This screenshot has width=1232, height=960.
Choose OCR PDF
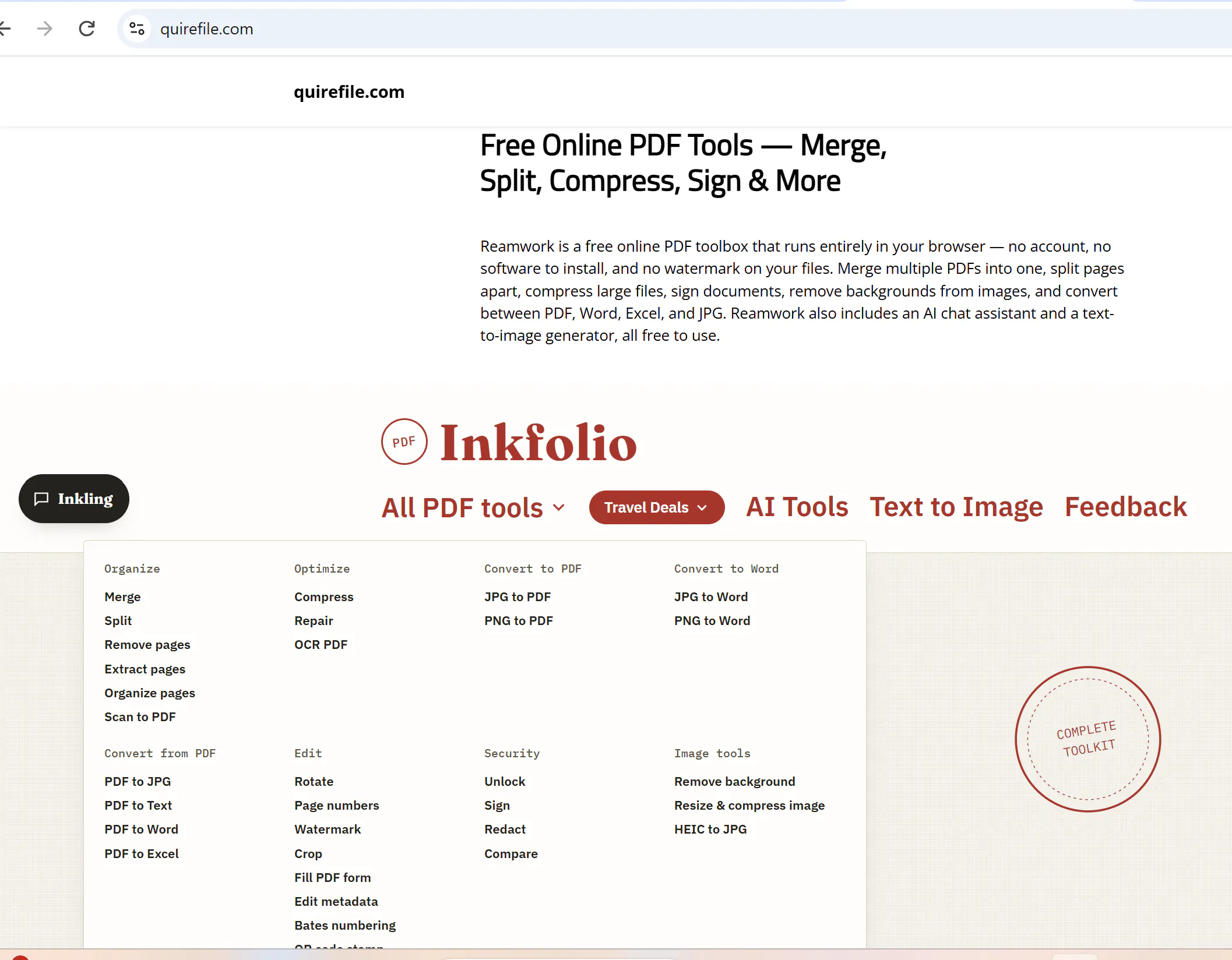(x=321, y=644)
